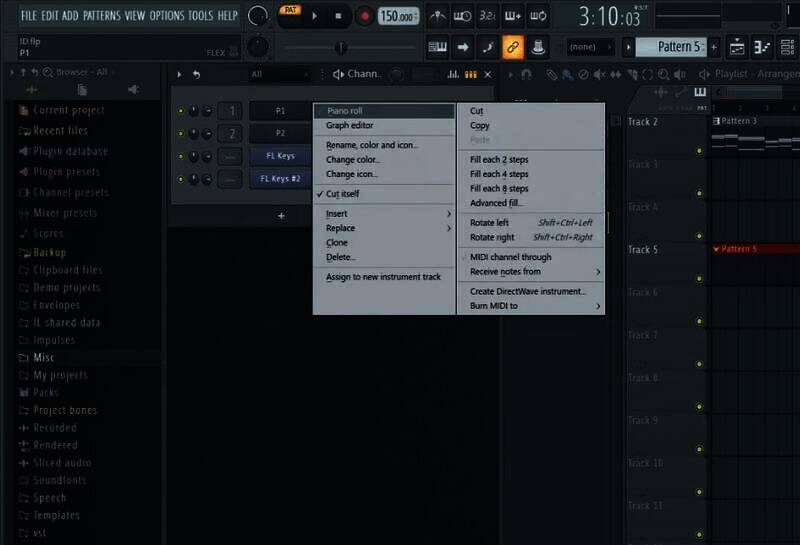Screen dimensions: 800x545
Task: Toggle the mute LED for channel P2
Action: (x=181, y=133)
